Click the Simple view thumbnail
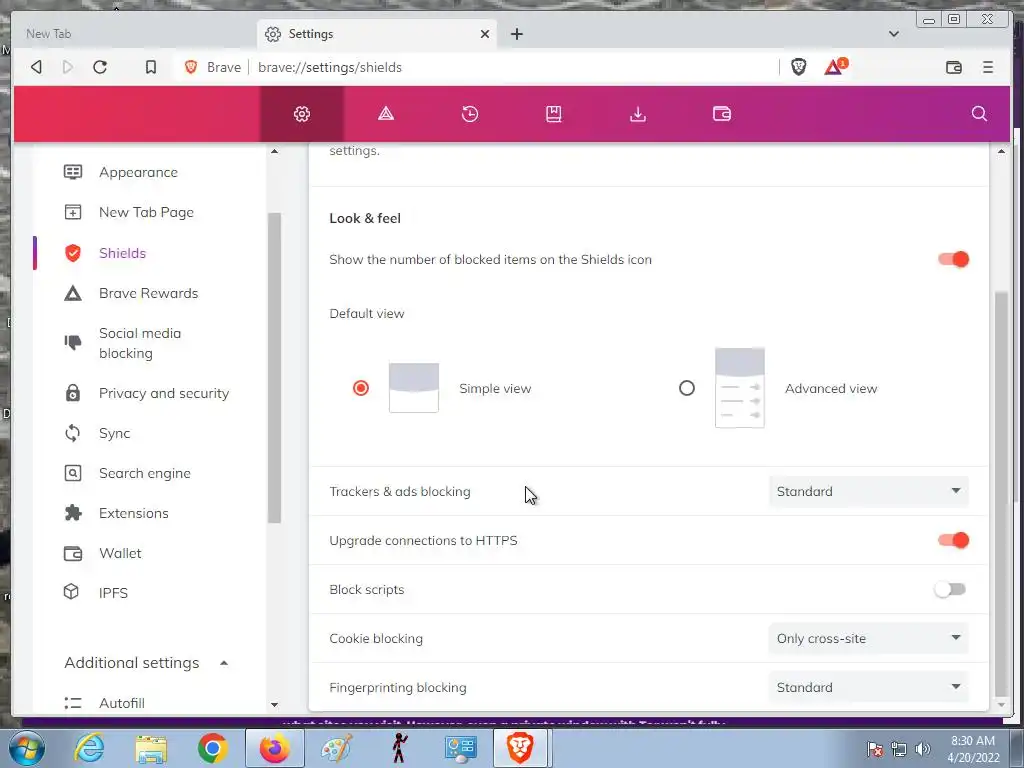This screenshot has height=768, width=1024. [x=413, y=388]
